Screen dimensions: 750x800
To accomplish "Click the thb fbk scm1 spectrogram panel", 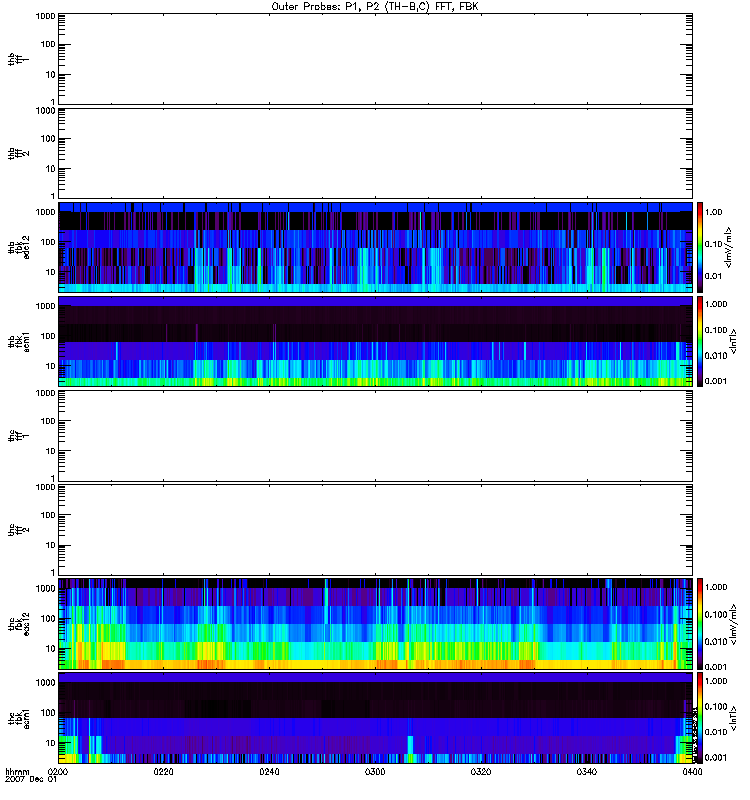I will tap(375, 341).
